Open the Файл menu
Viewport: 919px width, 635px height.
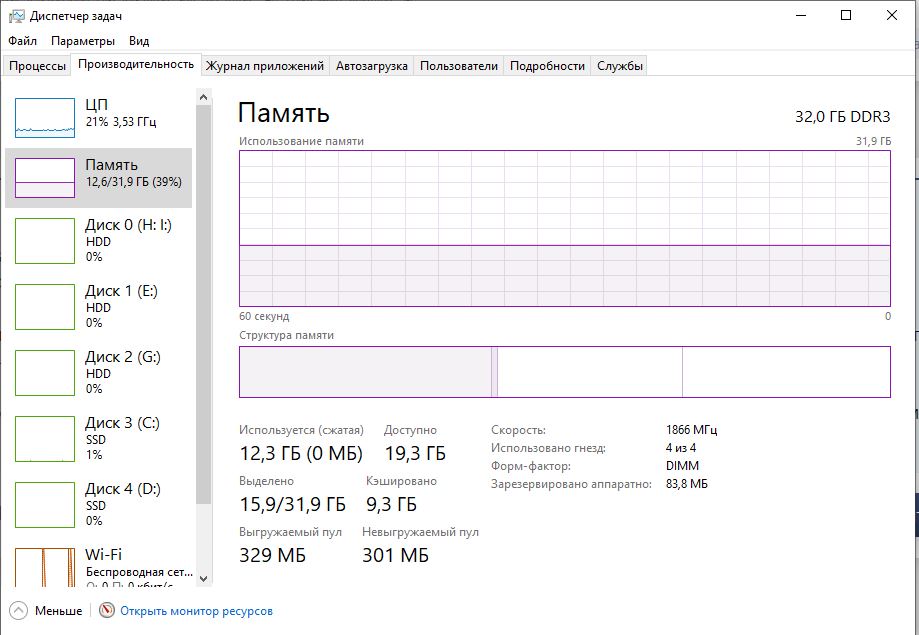[23, 41]
